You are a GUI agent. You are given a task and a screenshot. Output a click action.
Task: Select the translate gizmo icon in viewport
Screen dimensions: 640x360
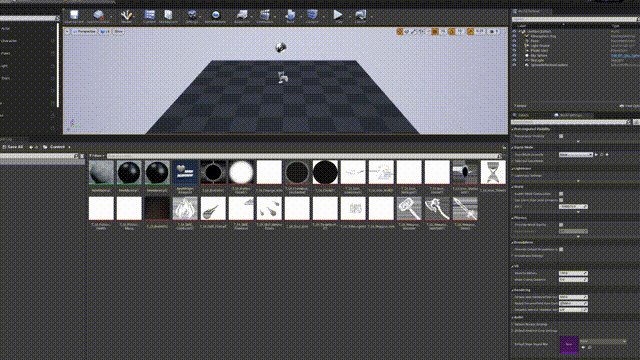pyautogui.click(x=400, y=31)
